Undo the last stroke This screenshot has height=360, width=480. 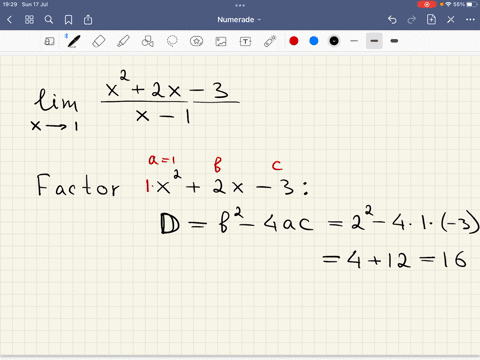tap(392, 20)
